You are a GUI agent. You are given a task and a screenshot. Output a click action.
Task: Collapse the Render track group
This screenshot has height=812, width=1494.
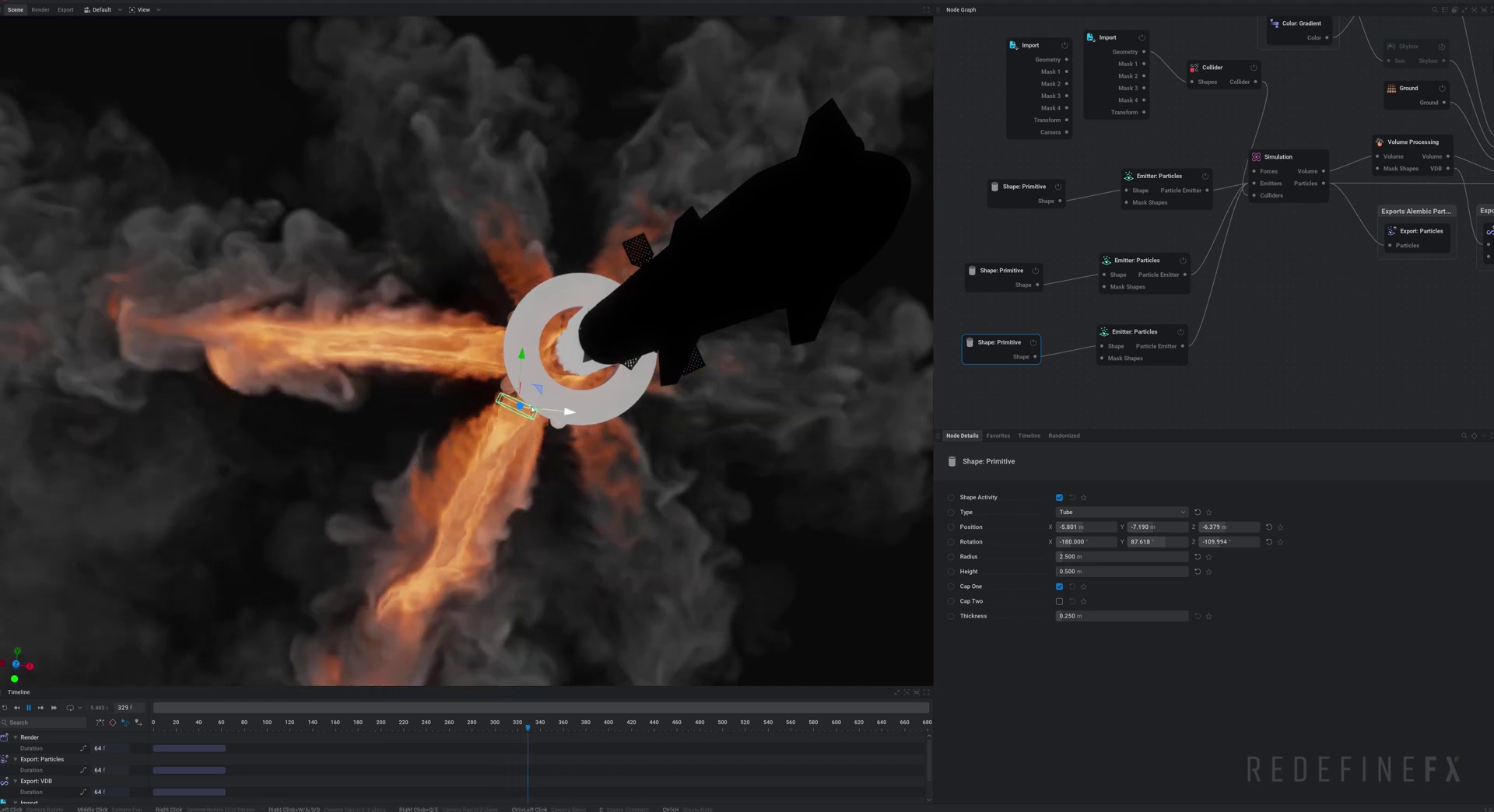click(x=16, y=737)
